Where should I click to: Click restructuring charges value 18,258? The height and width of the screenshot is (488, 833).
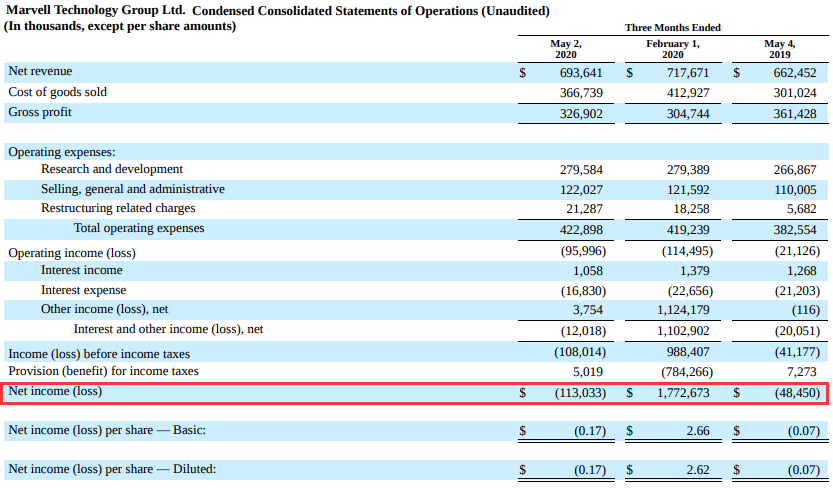[x=691, y=209]
